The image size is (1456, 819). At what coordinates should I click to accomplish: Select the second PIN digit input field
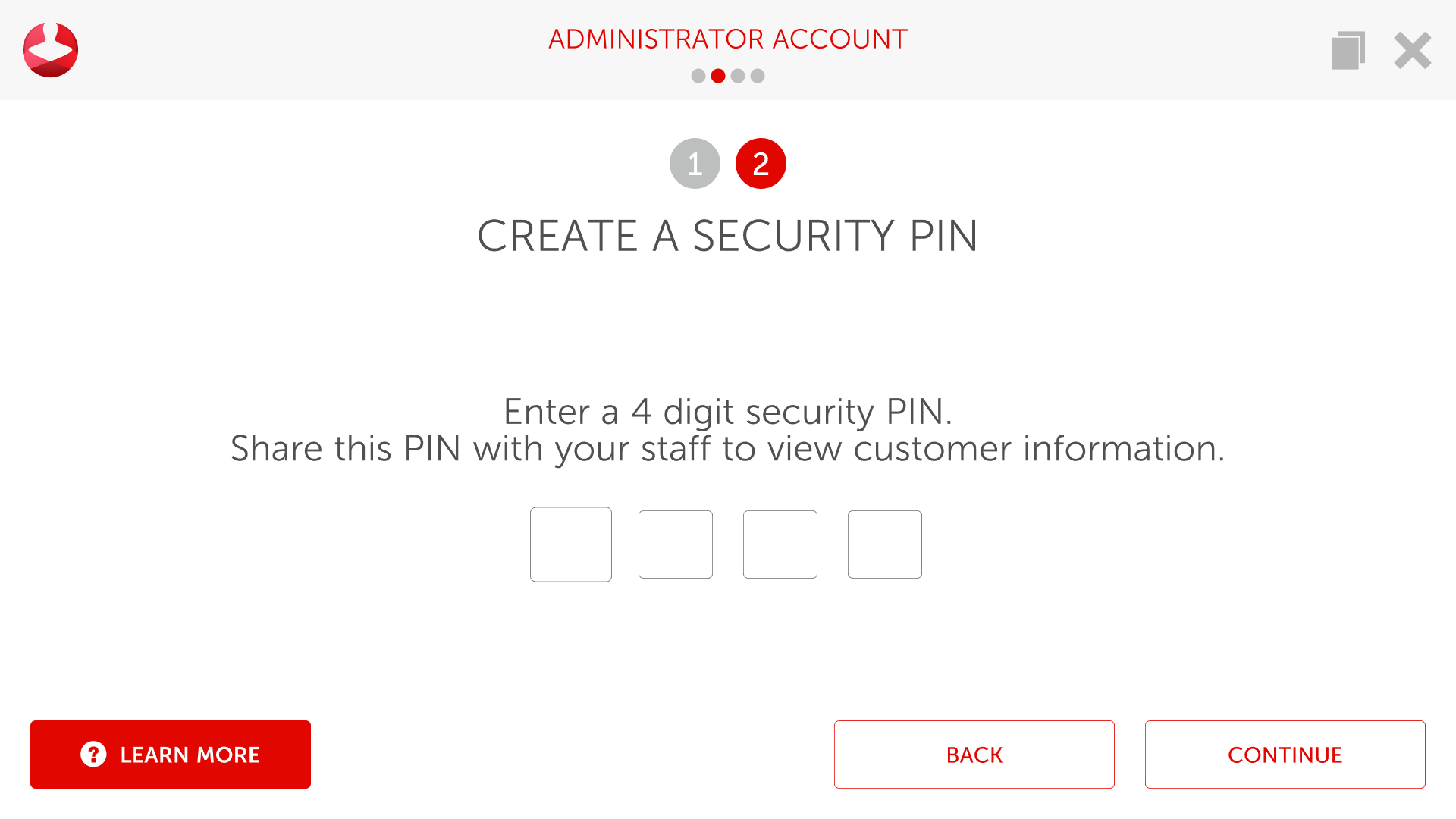[x=674, y=544]
